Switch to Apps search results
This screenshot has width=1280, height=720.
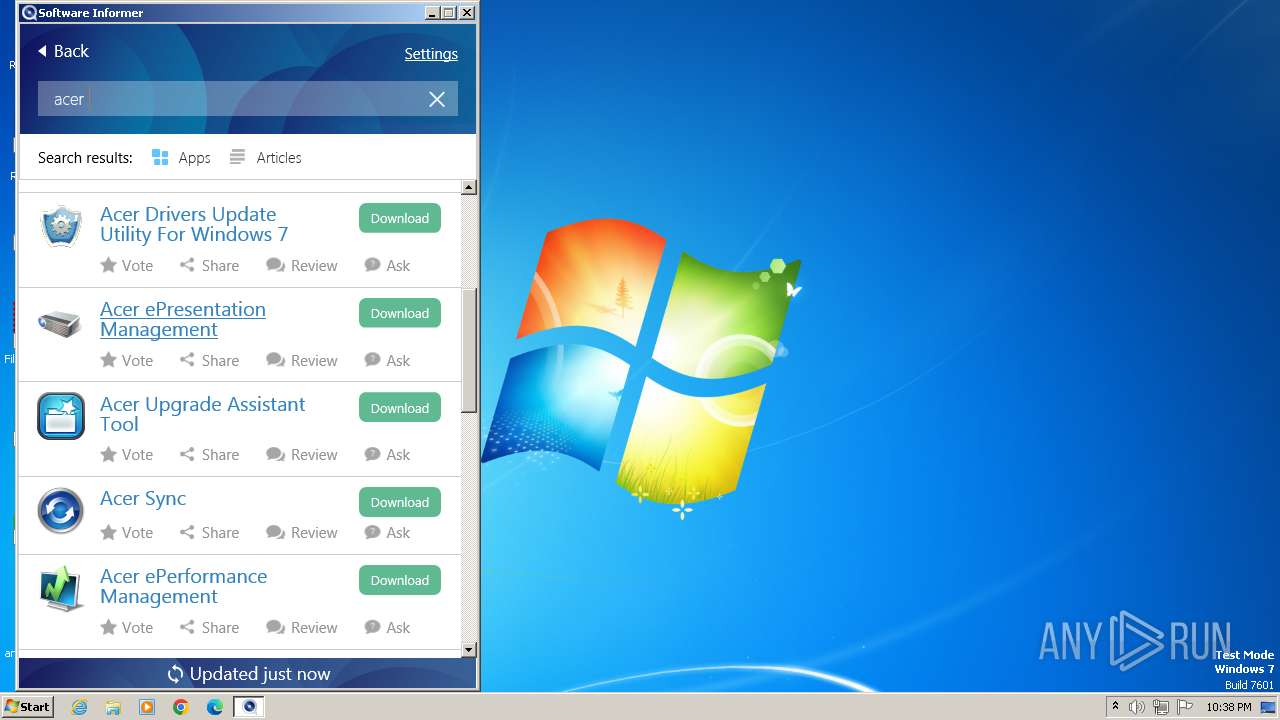(181, 158)
